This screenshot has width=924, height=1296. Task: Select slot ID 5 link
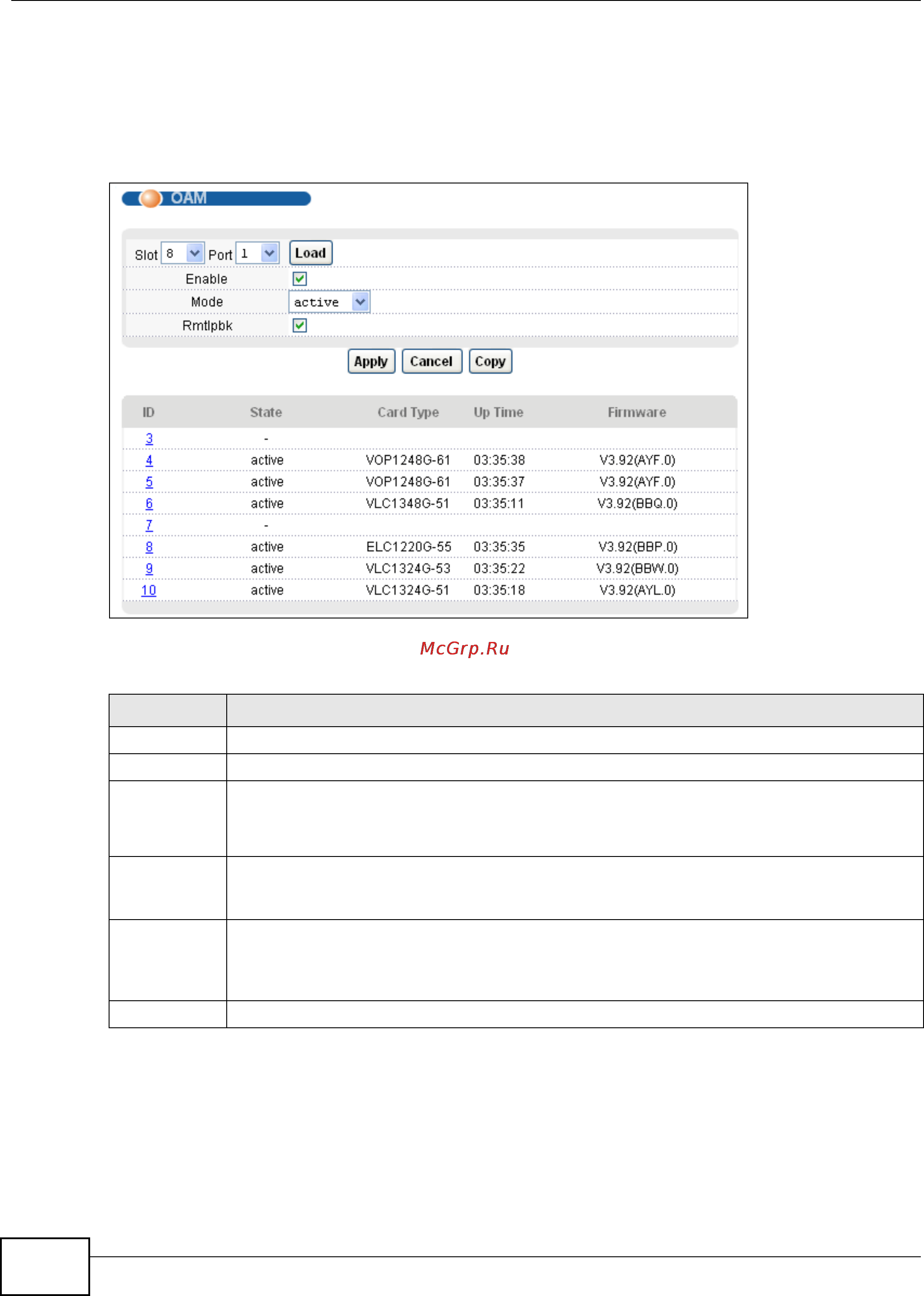[x=149, y=482]
